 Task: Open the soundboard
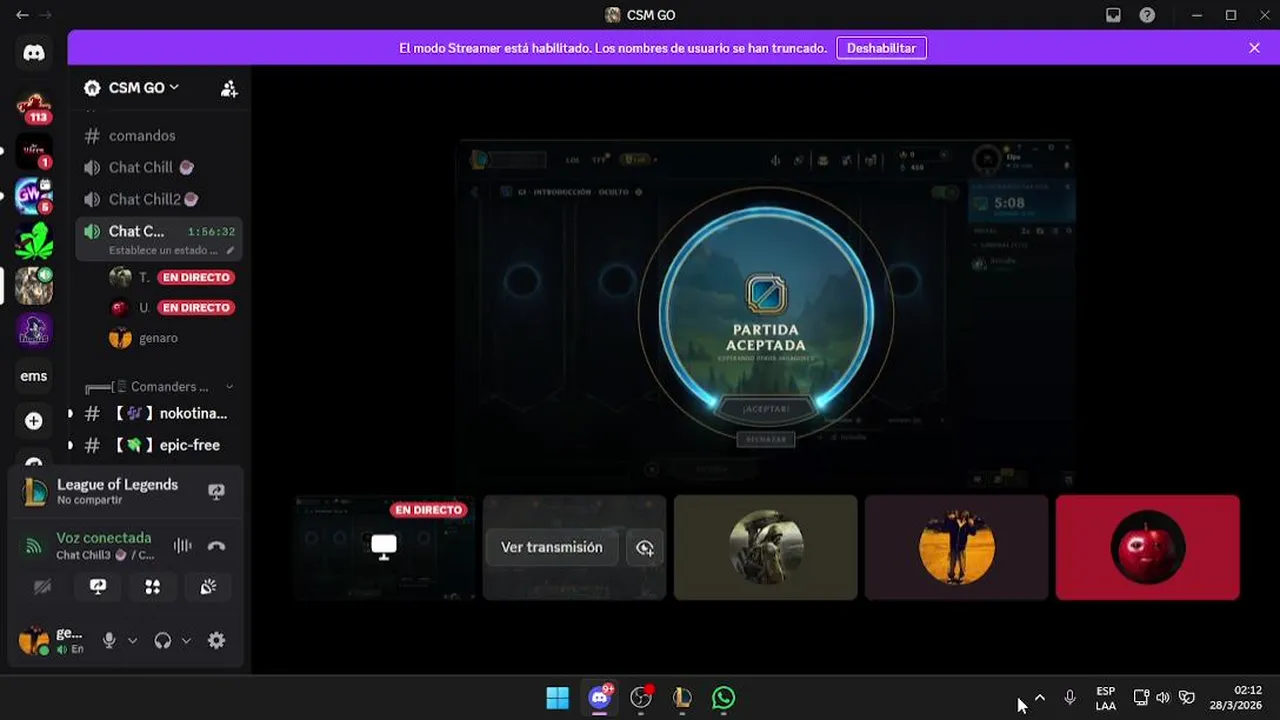coord(208,587)
